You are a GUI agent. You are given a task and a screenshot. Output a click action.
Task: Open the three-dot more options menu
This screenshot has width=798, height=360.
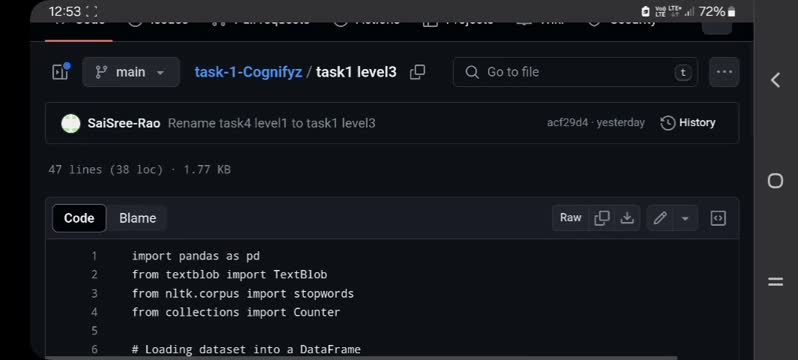(x=724, y=72)
